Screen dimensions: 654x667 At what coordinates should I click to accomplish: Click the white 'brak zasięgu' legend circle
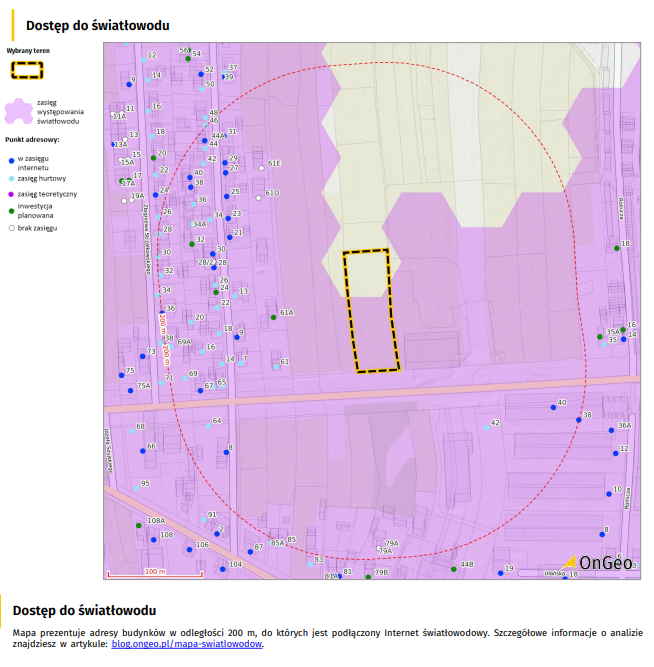[10, 228]
